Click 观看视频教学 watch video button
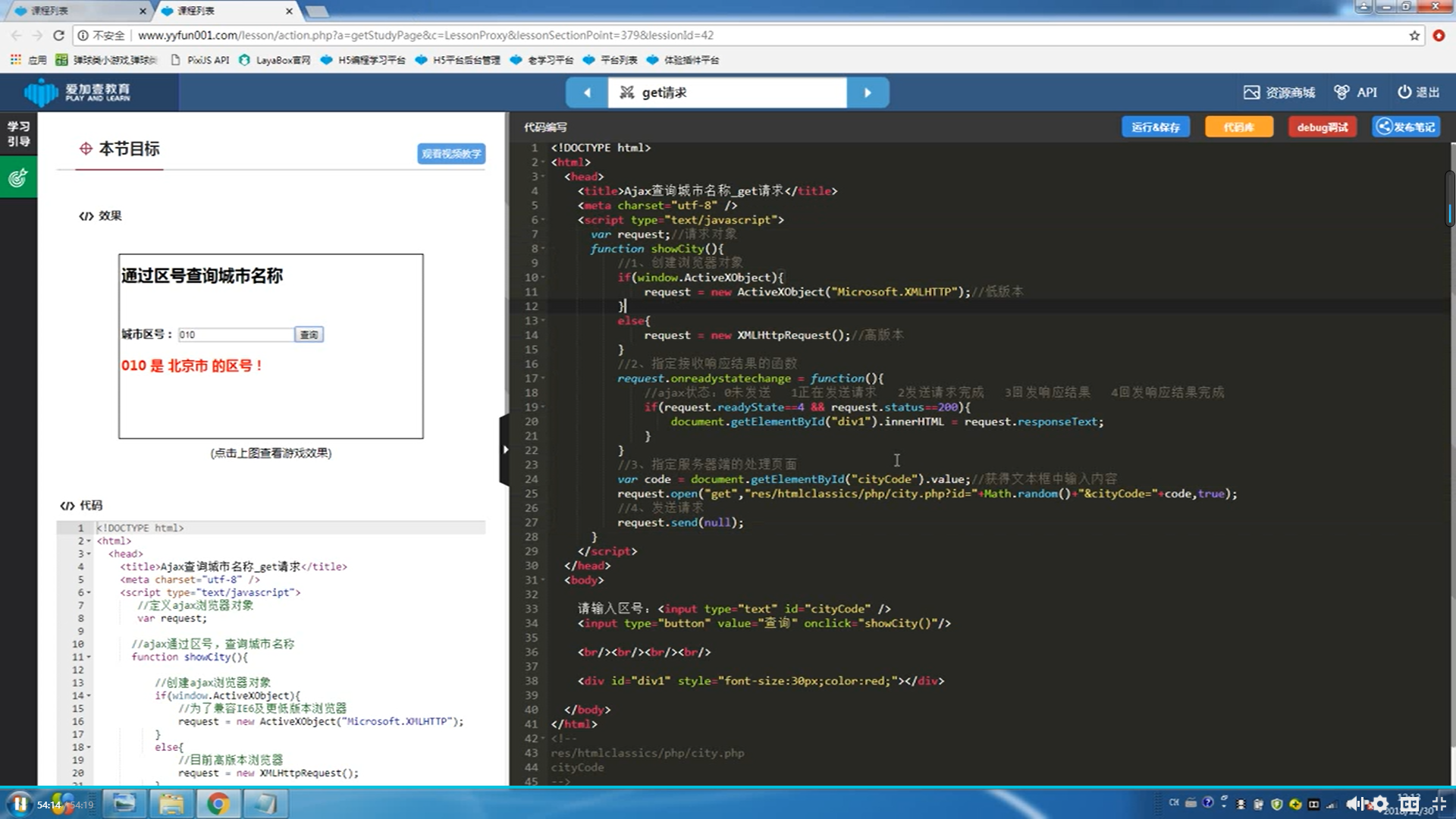 coord(451,154)
